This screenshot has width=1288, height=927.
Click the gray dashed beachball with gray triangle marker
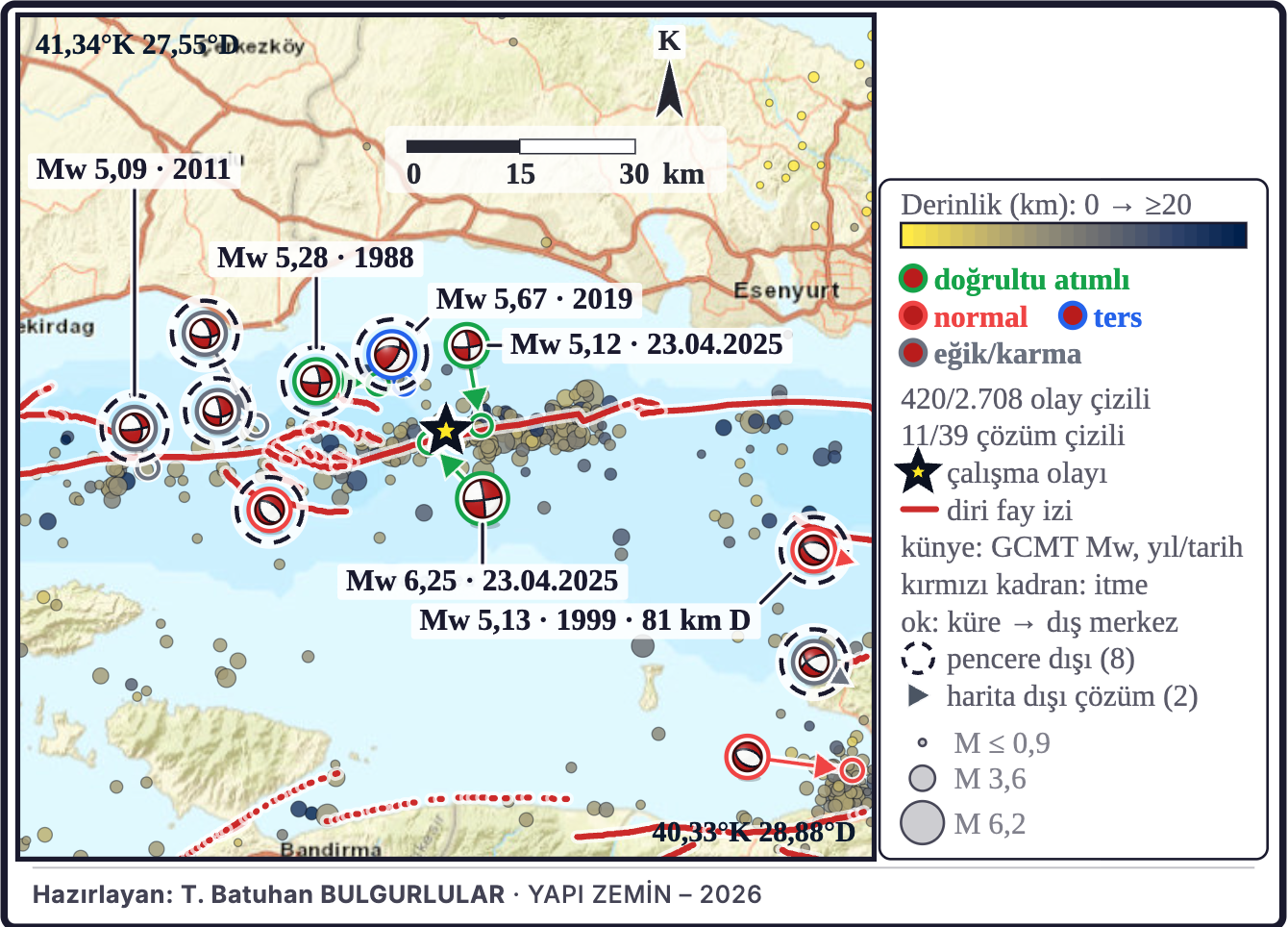point(813,661)
